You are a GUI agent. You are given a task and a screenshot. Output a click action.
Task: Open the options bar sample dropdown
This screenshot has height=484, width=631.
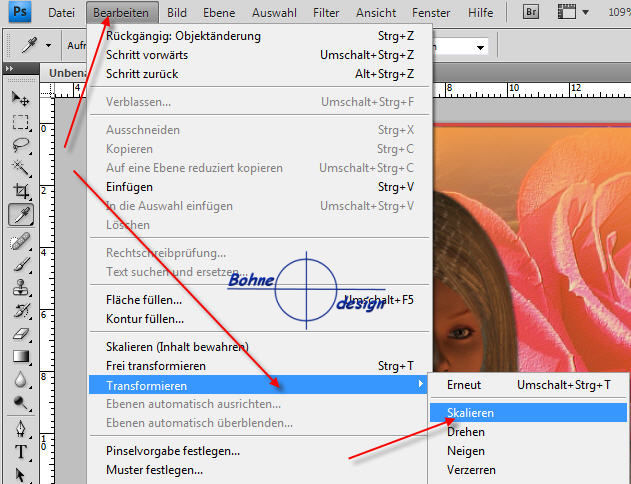point(481,47)
